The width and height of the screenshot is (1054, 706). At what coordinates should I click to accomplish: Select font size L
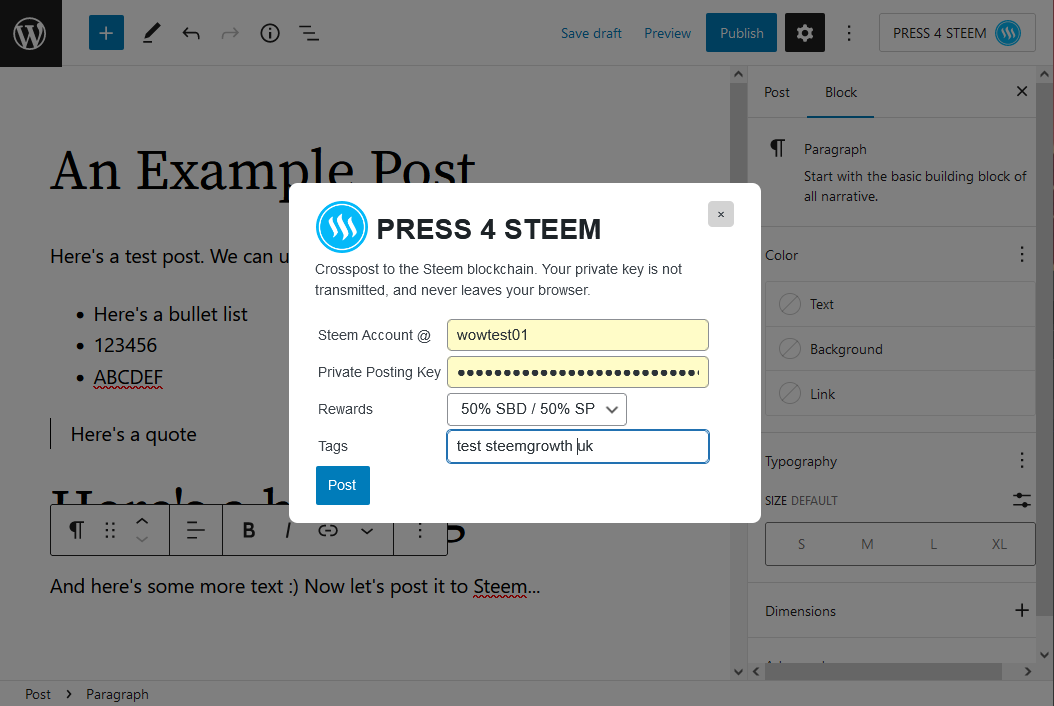coord(933,544)
